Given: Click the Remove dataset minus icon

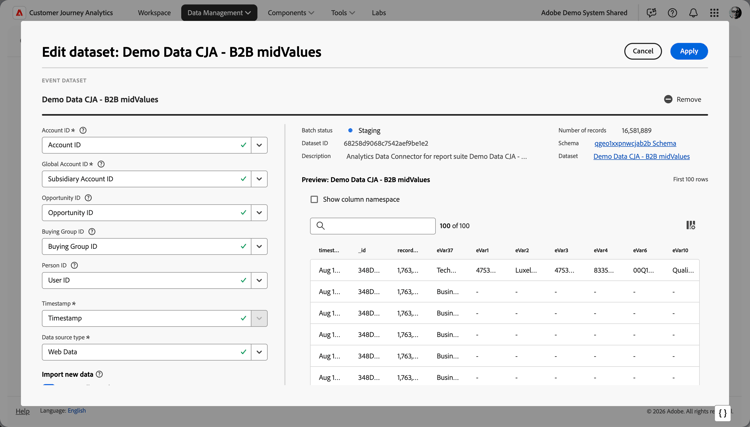Looking at the screenshot, I should (668, 99).
